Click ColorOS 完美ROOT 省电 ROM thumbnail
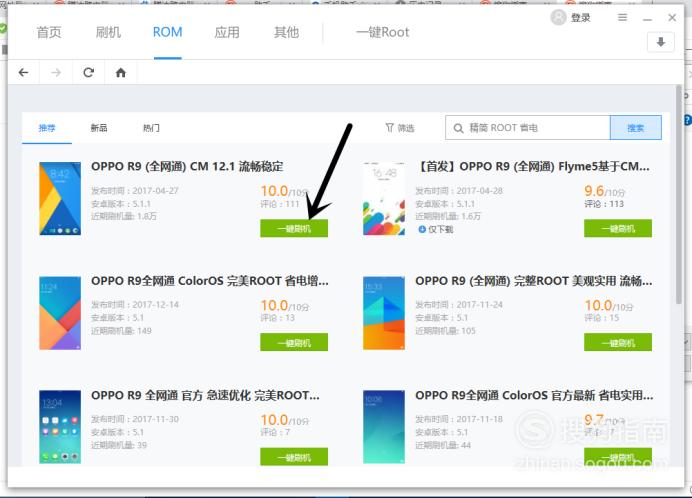Screen dimensions: 692x498 60,313
